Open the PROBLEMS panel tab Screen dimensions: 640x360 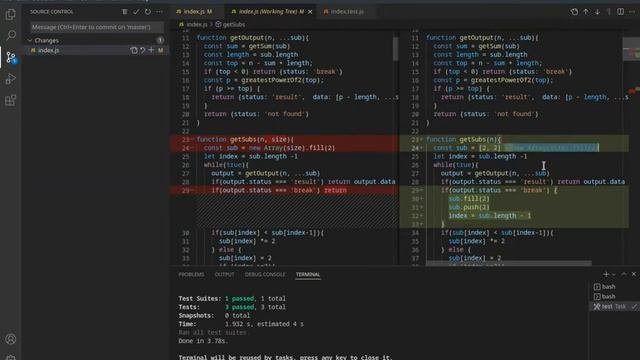(x=191, y=274)
